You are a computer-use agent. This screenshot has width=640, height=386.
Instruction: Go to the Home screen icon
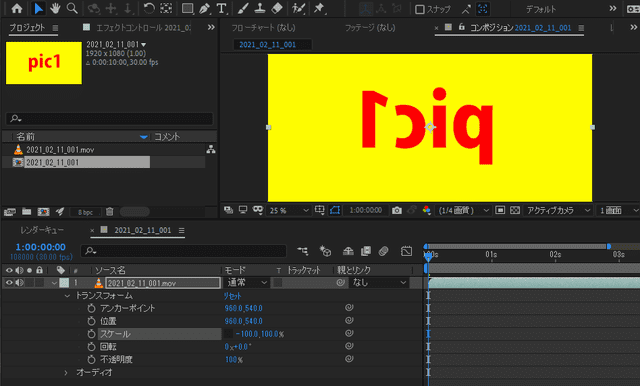click(x=17, y=9)
